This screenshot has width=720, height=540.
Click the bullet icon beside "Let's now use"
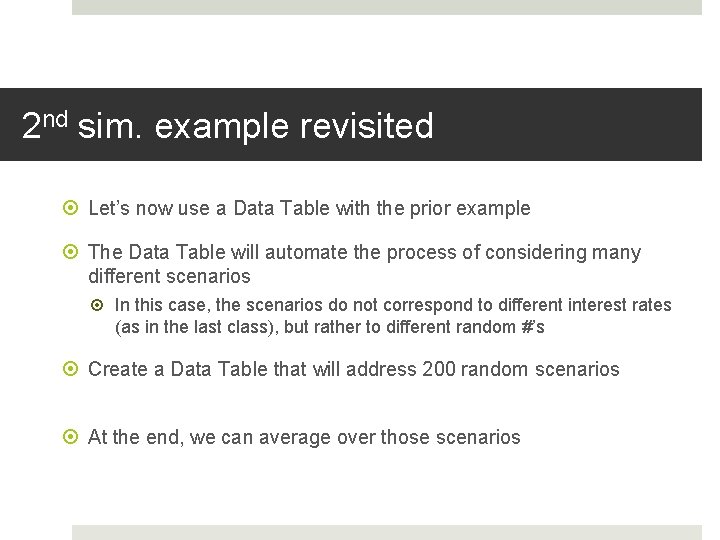[70, 208]
